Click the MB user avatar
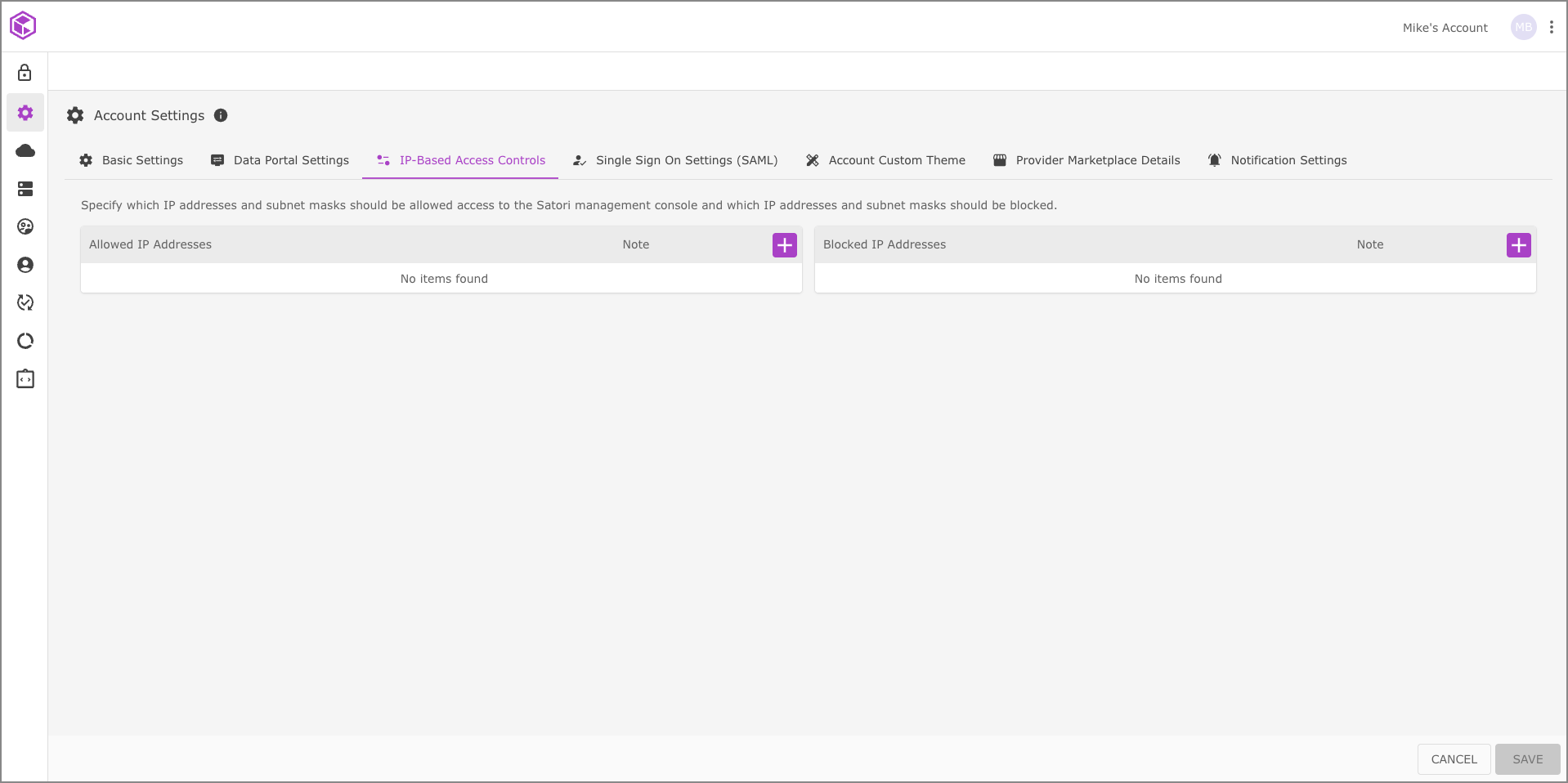This screenshot has height=783, width=1568. click(x=1523, y=27)
